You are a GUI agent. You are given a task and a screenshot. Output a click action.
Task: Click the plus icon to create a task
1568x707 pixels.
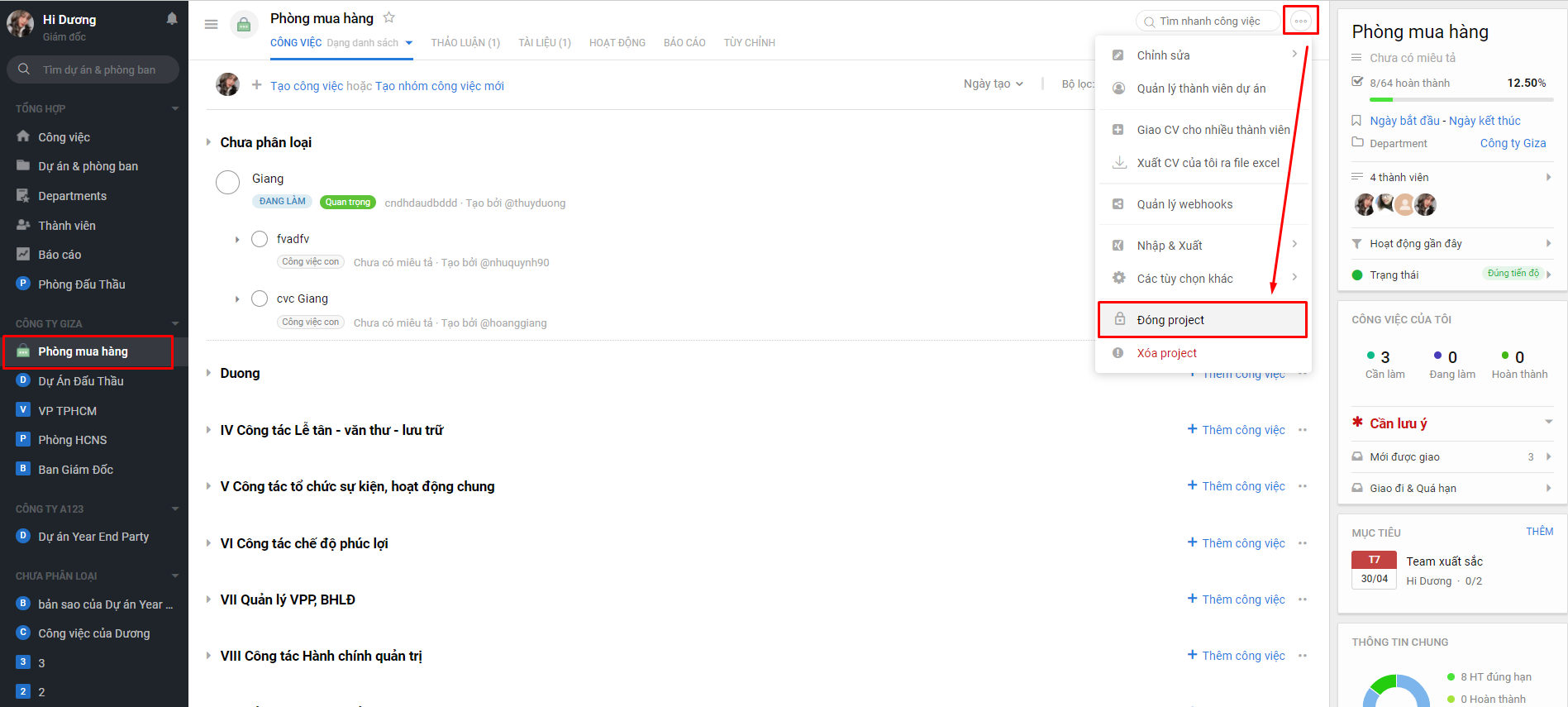coord(257,85)
